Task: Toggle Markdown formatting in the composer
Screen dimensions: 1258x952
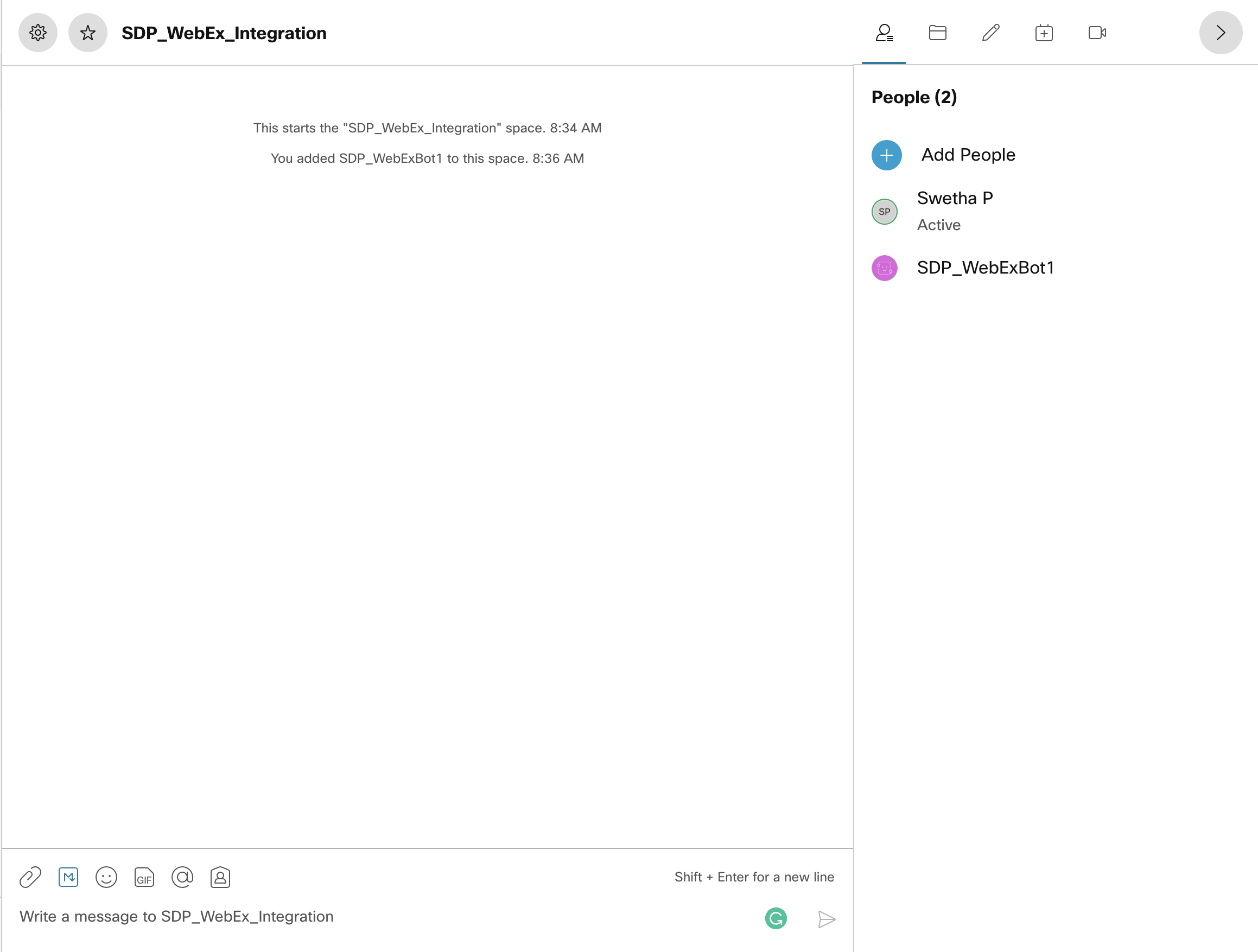Action: [x=68, y=878]
